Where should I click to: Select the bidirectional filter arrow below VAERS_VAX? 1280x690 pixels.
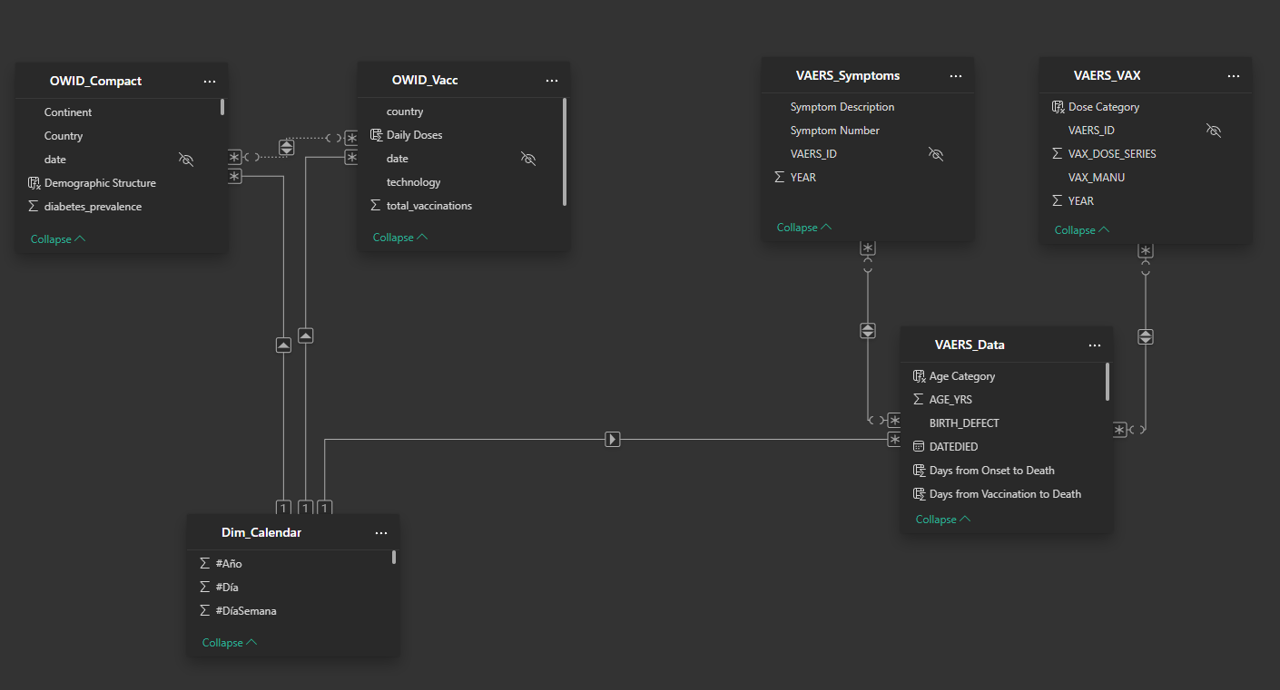(x=1146, y=337)
